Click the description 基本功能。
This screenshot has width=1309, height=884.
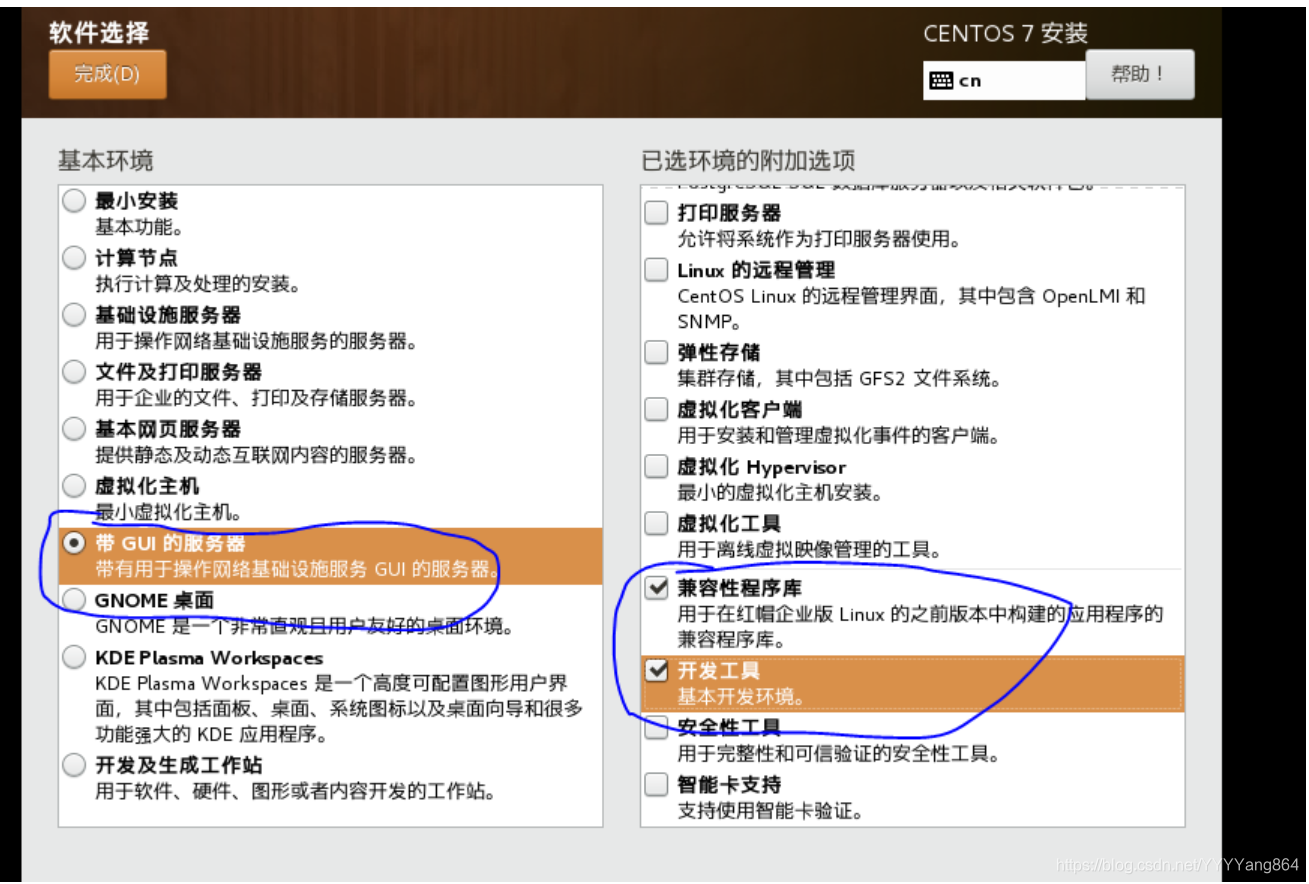pos(140,227)
